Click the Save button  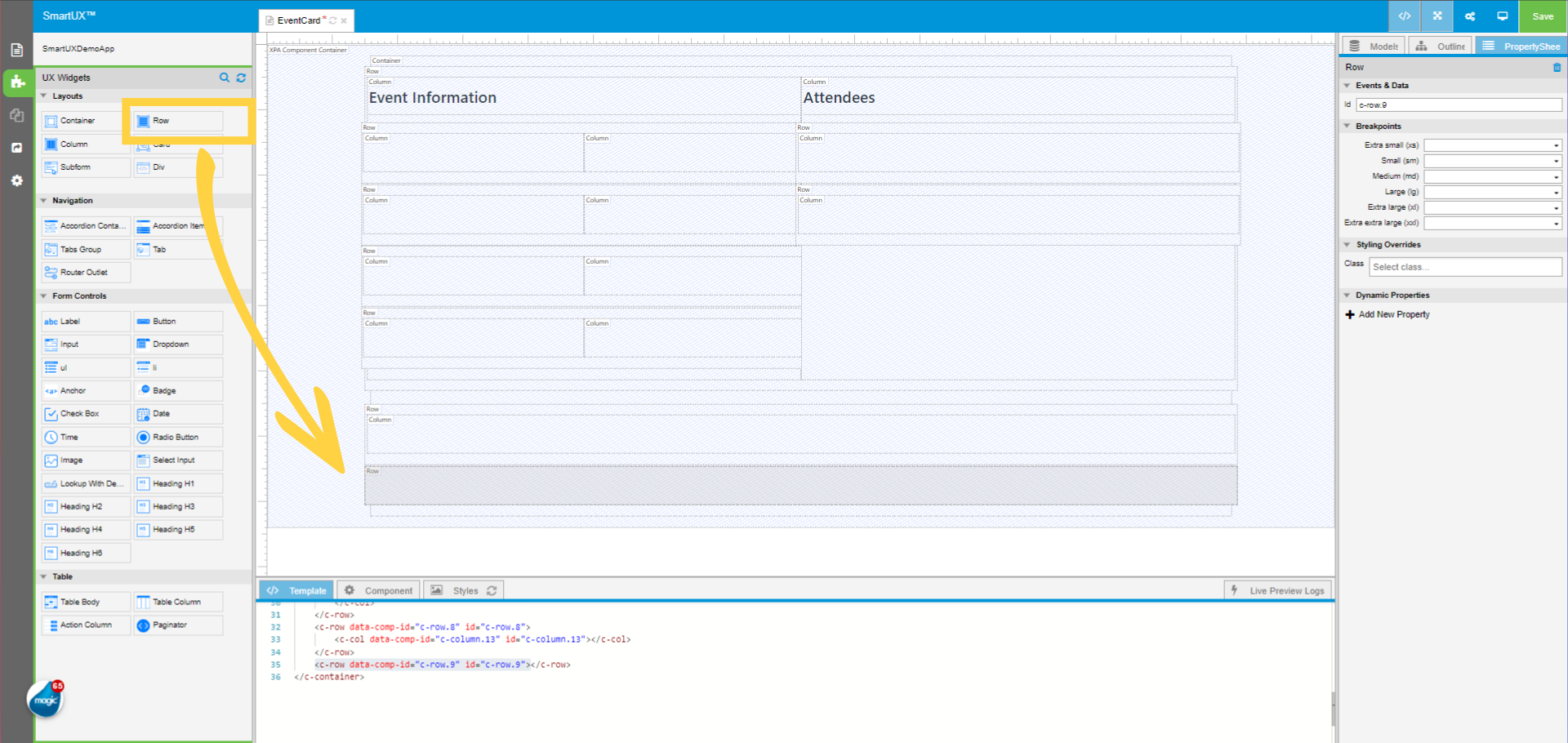click(1542, 16)
